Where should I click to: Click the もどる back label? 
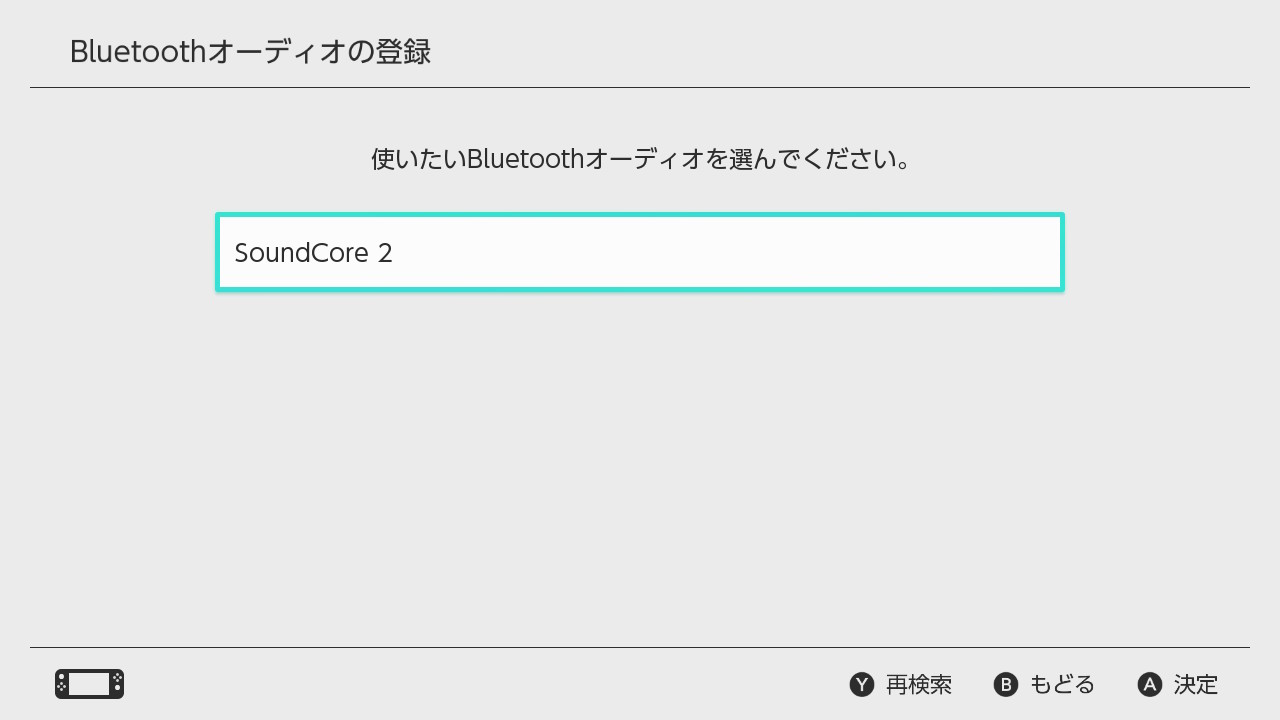1062,685
